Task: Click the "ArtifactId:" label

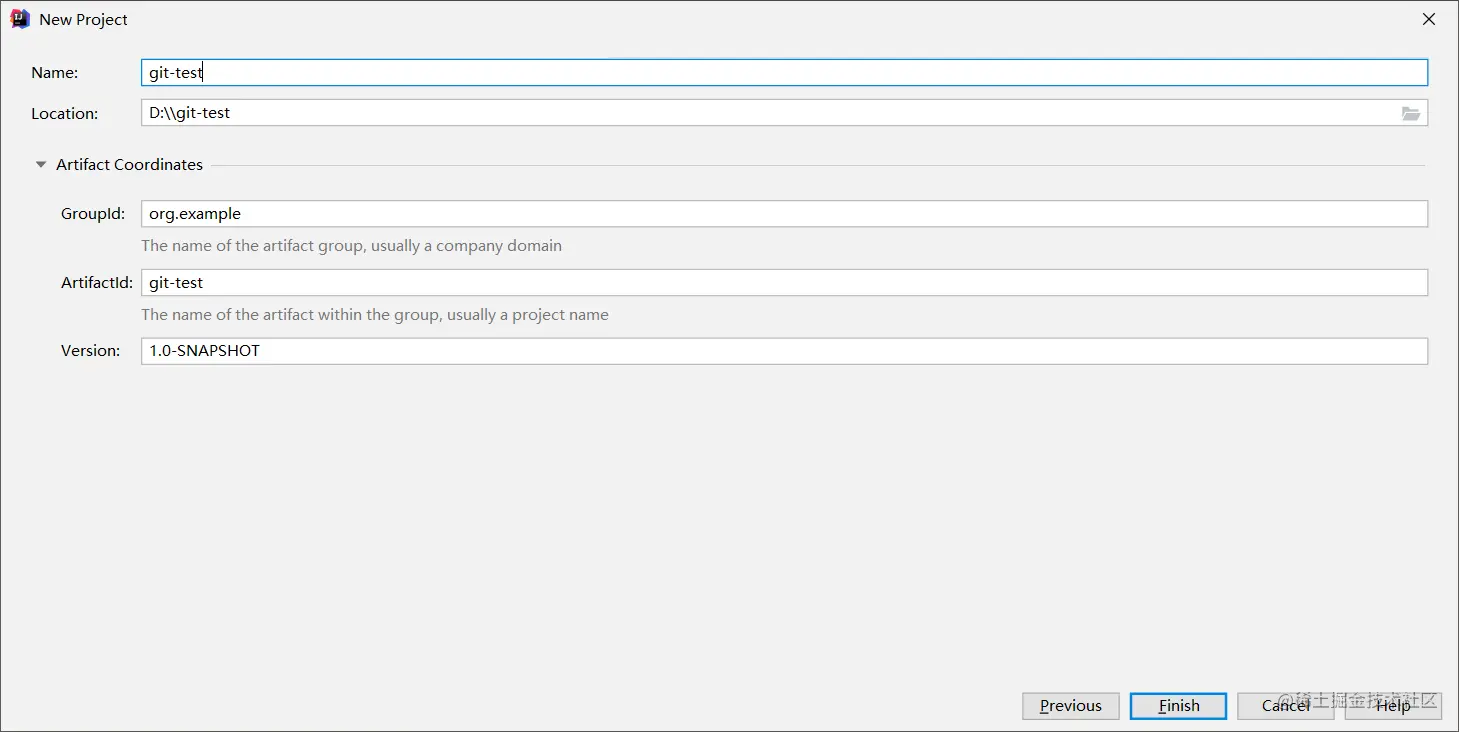Action: click(x=97, y=282)
